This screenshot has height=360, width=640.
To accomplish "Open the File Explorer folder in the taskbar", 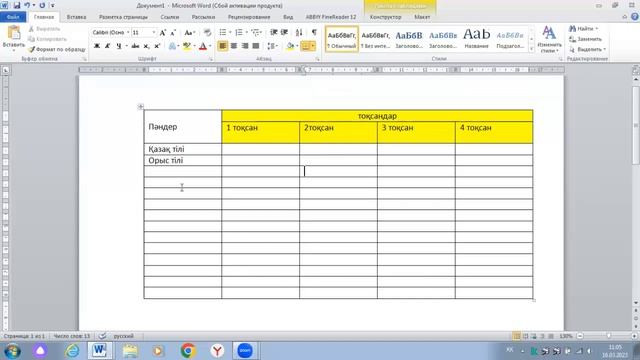I will pyautogui.click(x=130, y=351).
